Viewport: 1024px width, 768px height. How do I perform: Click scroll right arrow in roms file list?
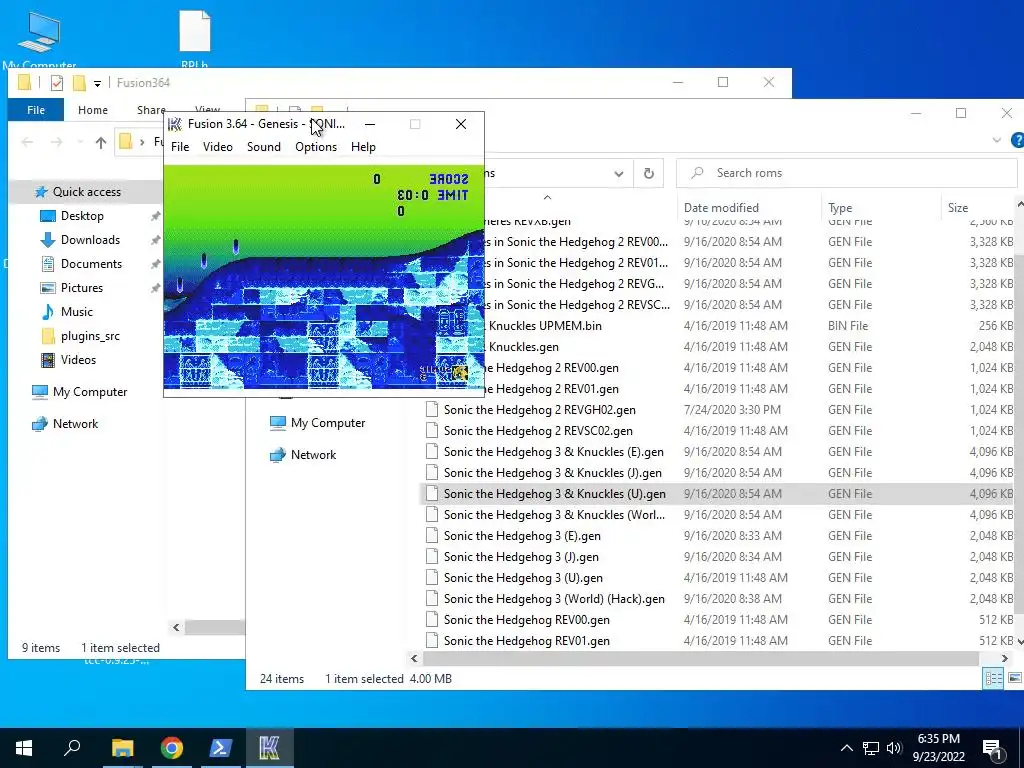point(1005,658)
